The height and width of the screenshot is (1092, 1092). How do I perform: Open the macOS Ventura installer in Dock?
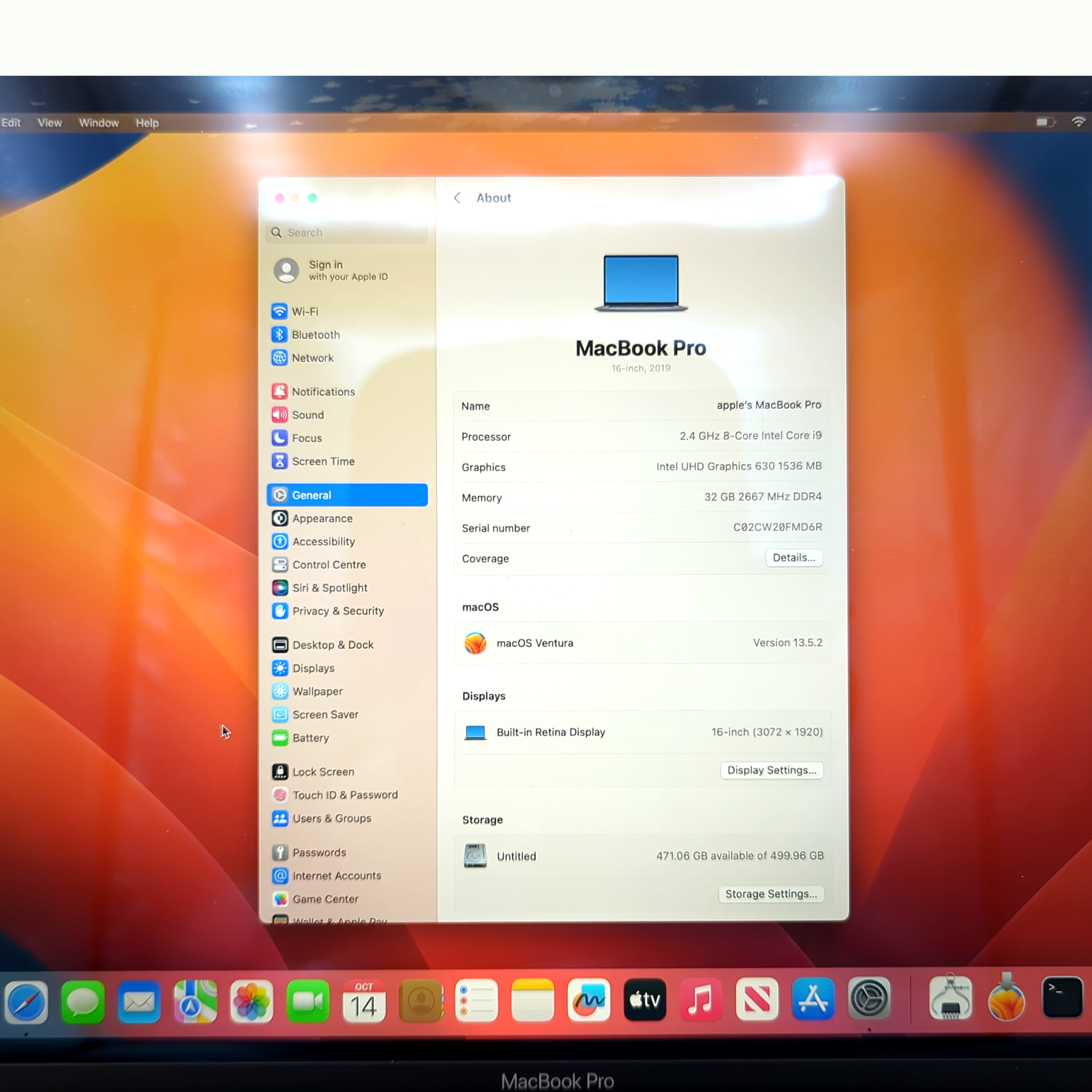click(x=1007, y=998)
